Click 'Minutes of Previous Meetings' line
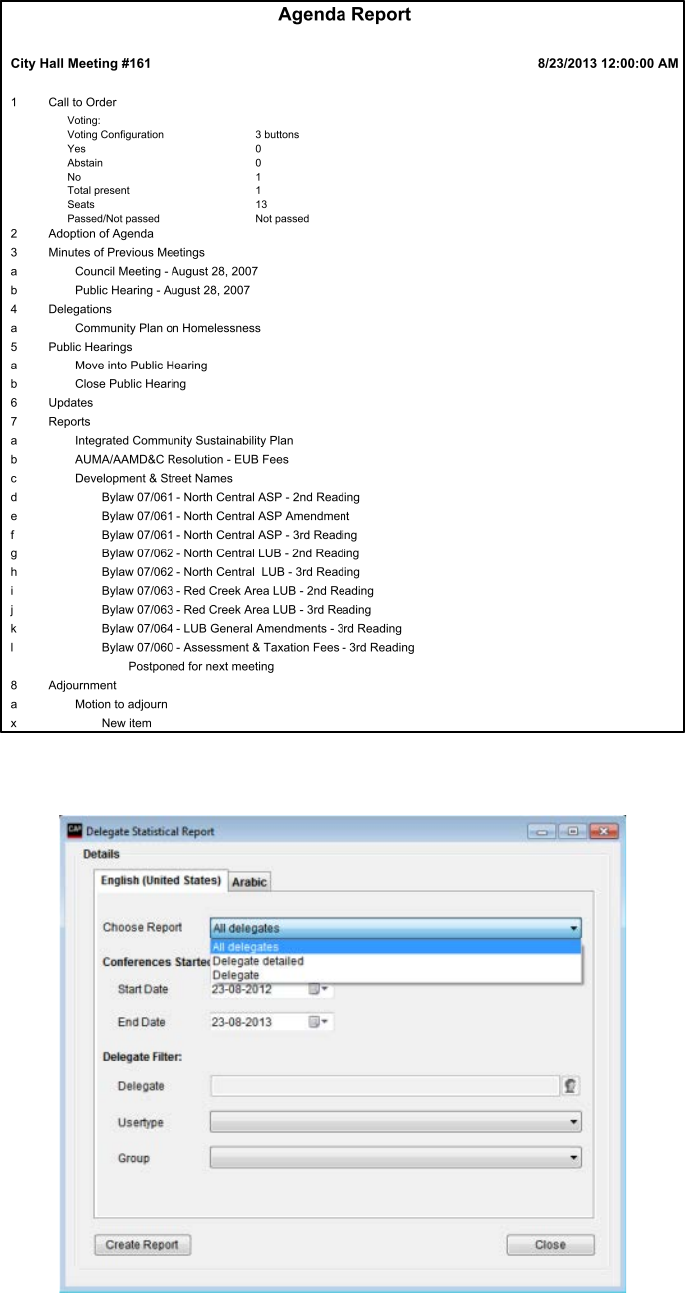Viewport: 685px width, 1293px height. (126, 253)
